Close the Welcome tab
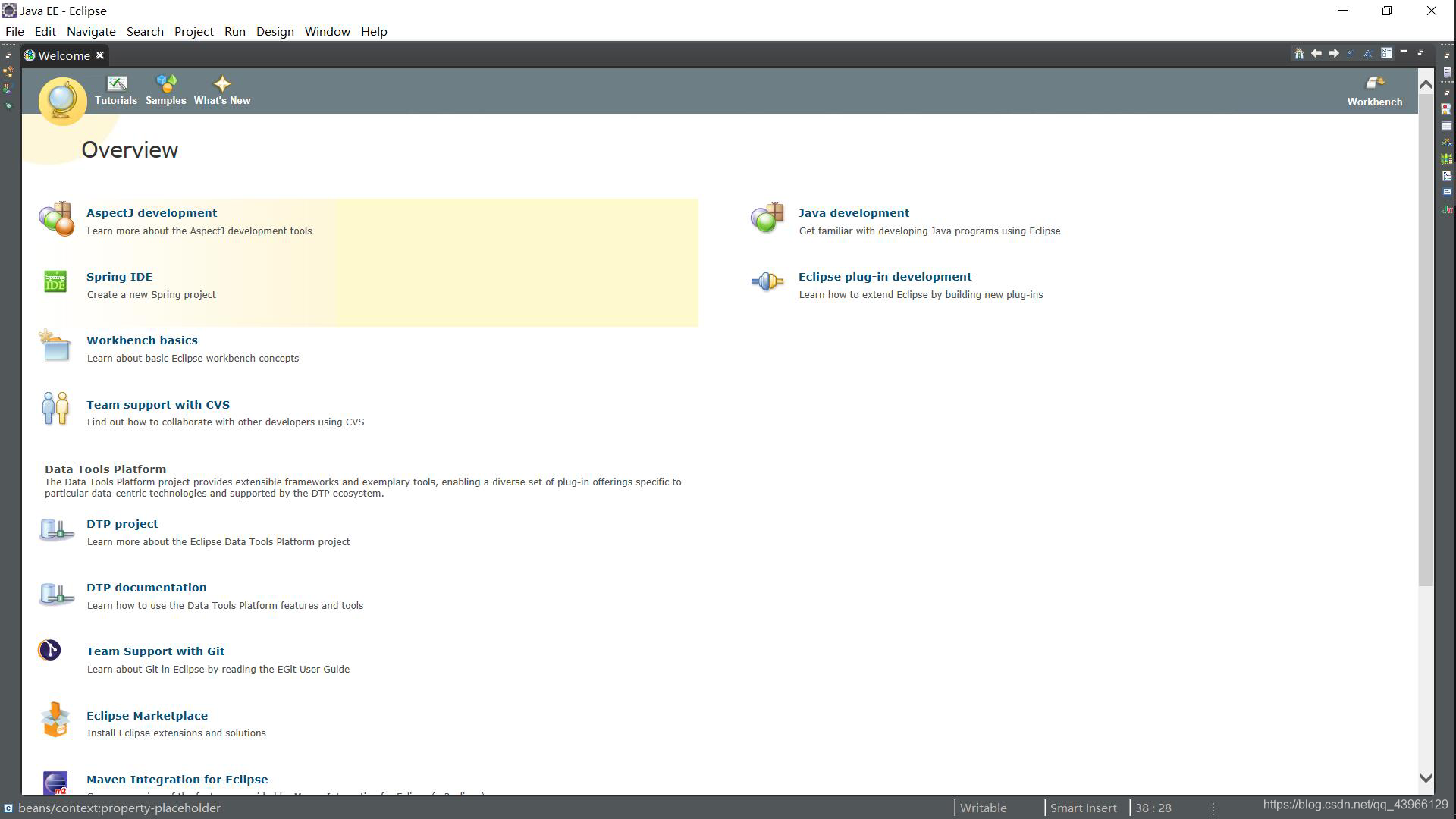 click(x=99, y=55)
